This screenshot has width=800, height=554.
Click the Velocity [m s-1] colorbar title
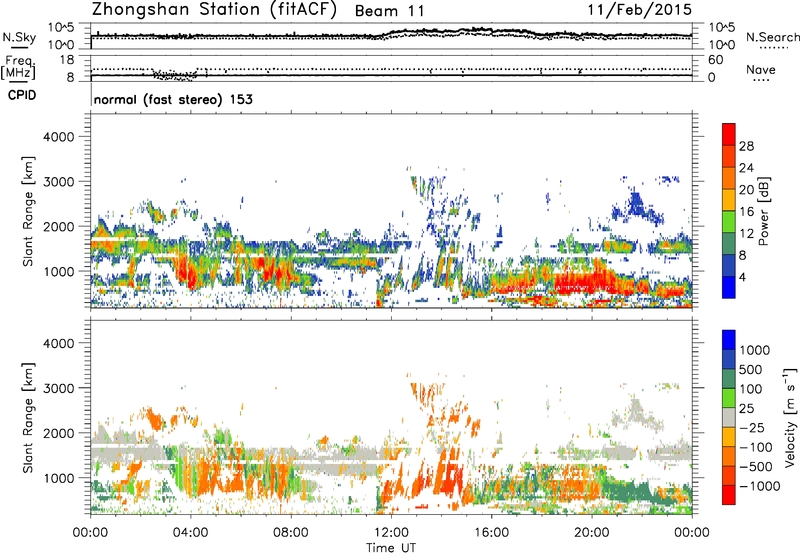tap(790, 417)
